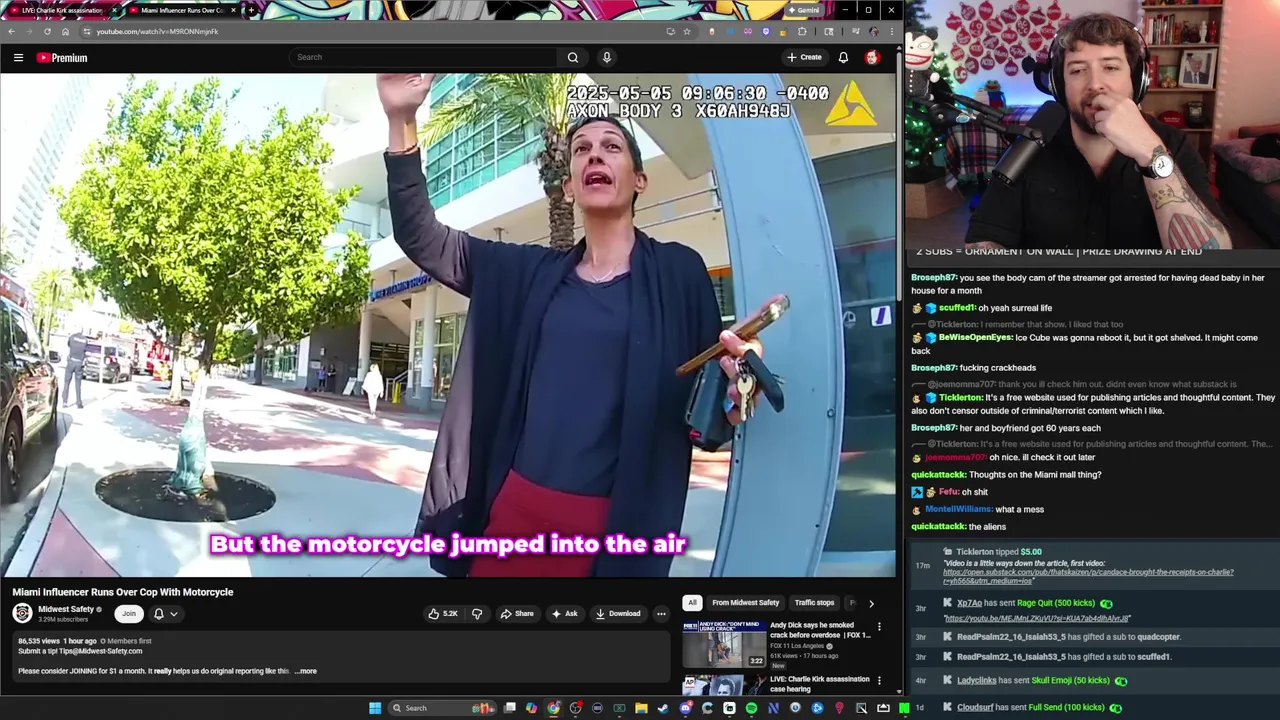This screenshot has height=720, width=1280.
Task: Click Ladyclinks username in activity feed
Action: point(976,680)
